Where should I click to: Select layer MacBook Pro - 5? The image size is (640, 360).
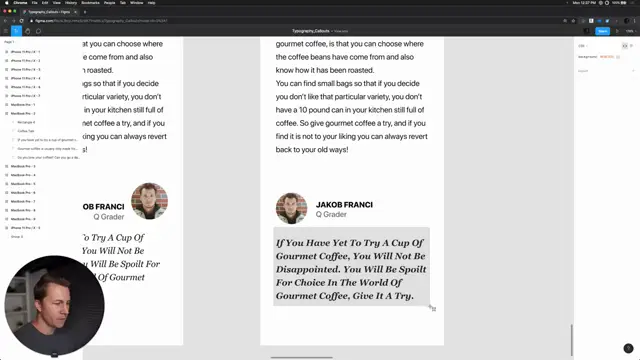pyautogui.click(x=23, y=184)
